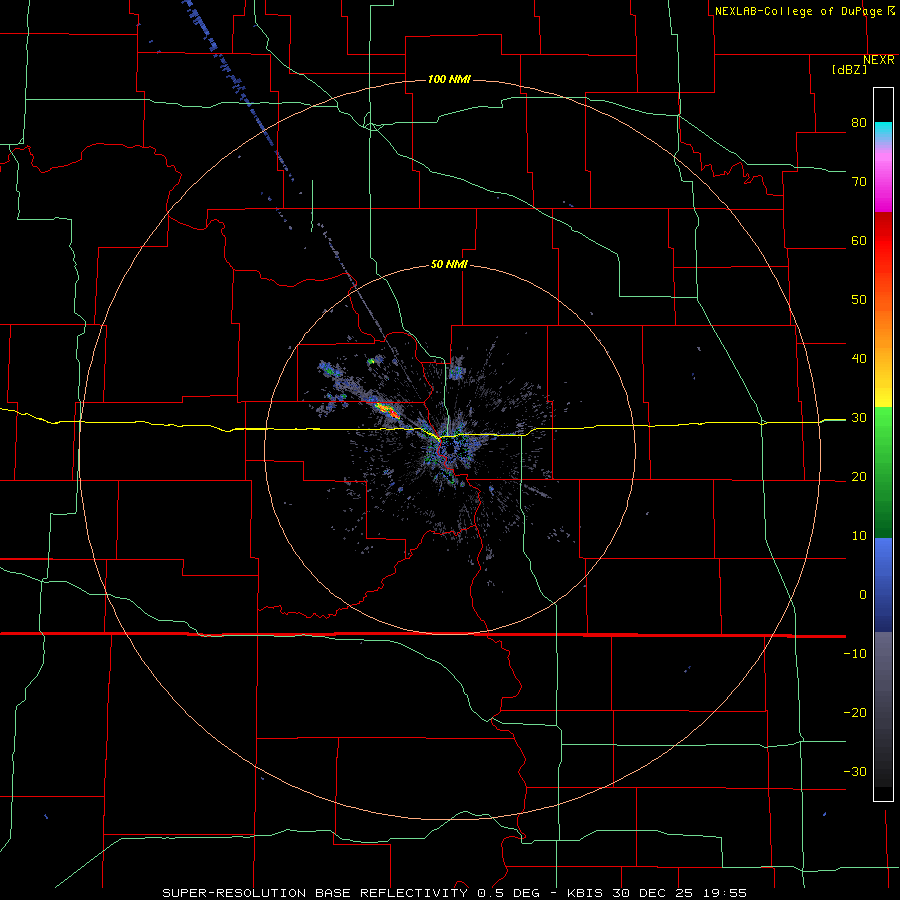Click the 40 value on the dBZ scale
The image size is (900, 900).
pyautogui.click(x=859, y=359)
